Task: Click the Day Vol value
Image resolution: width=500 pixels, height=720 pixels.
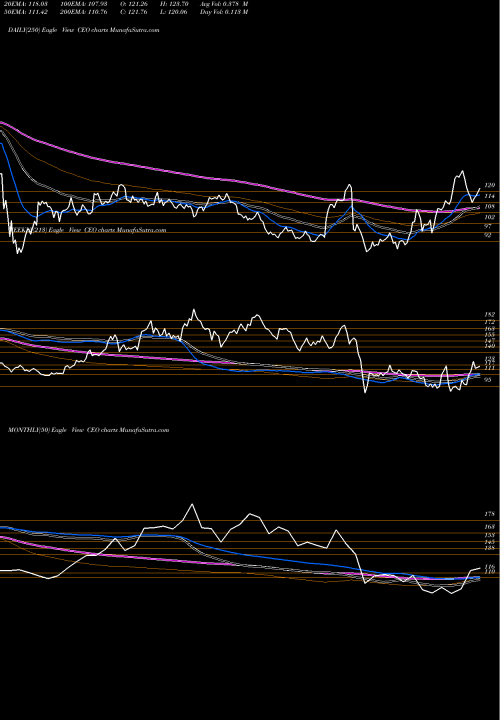Action: pos(224,12)
